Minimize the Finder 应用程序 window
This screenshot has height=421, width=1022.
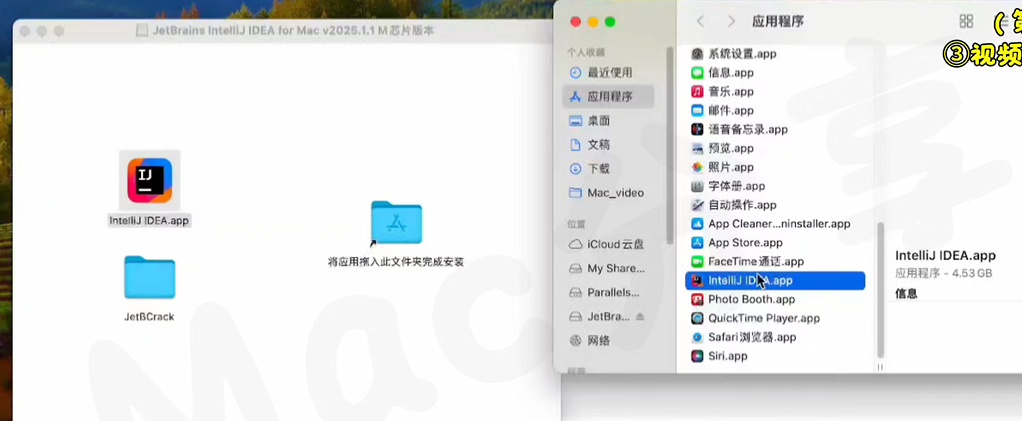(592, 22)
